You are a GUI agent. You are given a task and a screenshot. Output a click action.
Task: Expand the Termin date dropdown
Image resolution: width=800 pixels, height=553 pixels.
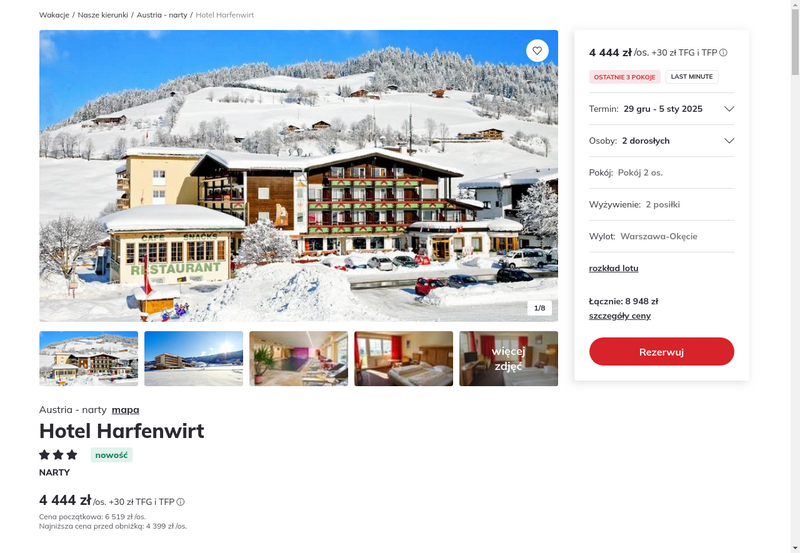pos(661,109)
